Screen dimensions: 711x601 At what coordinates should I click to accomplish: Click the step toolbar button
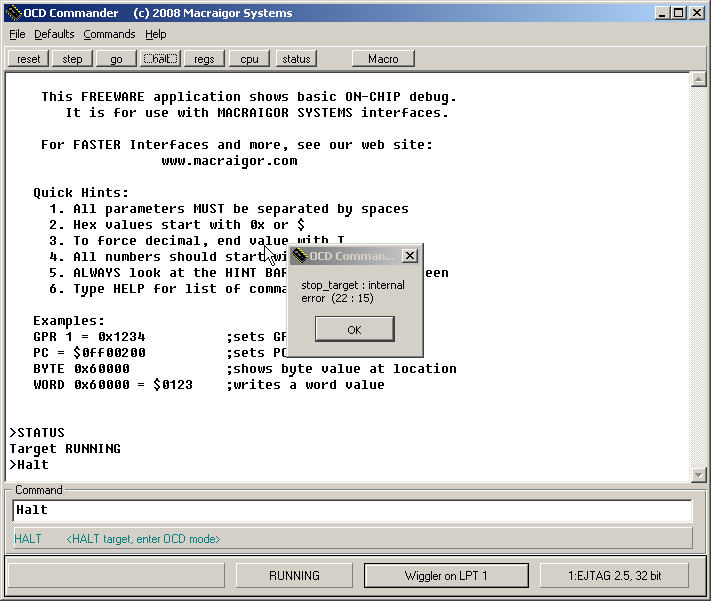72,59
